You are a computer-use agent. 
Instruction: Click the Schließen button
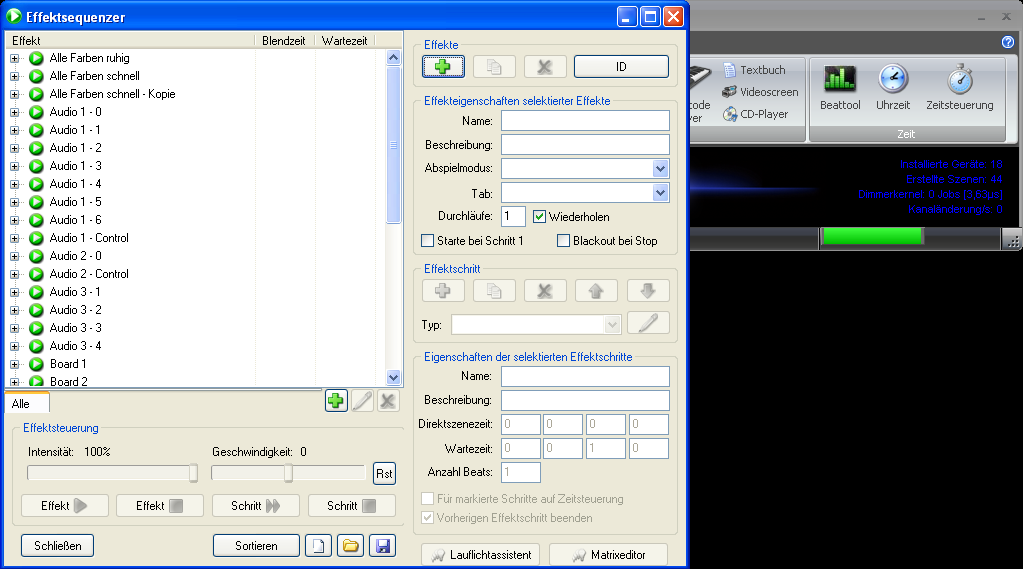[57, 546]
